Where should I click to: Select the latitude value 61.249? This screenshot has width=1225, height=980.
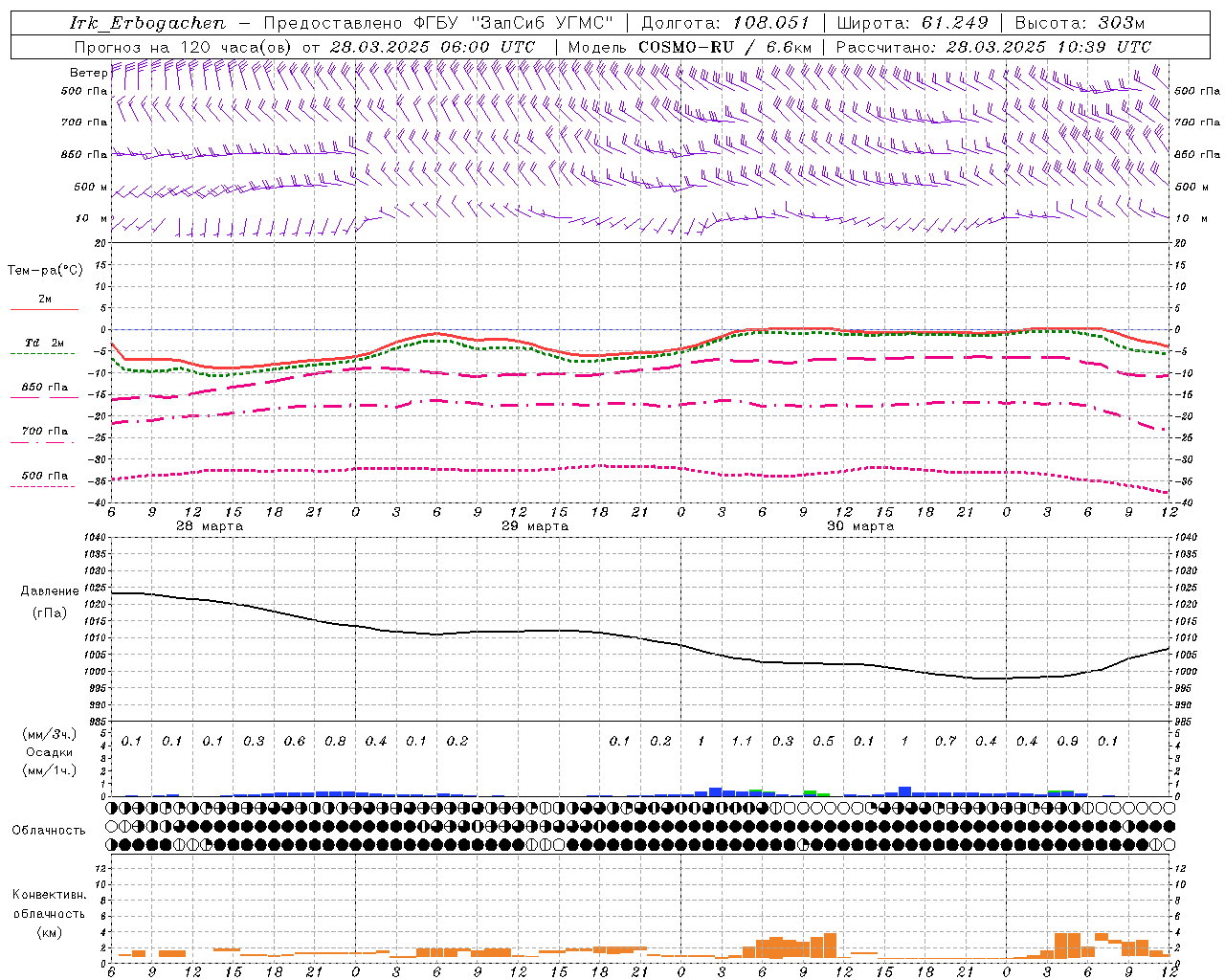pyautogui.click(x=954, y=23)
